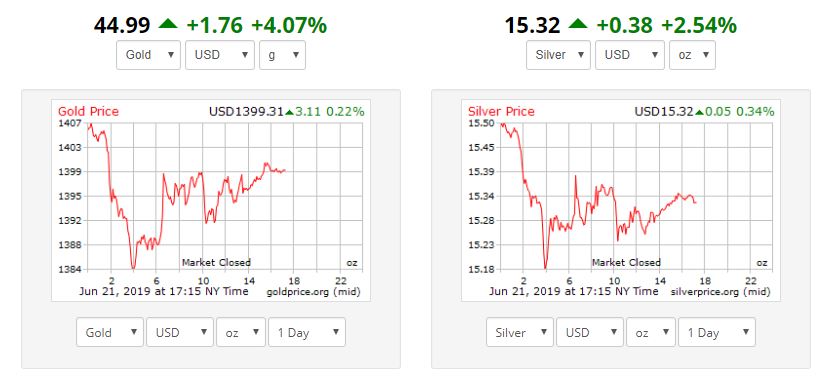Open the top Silver metal dropdown
The image size is (831, 383).
[x=558, y=55]
